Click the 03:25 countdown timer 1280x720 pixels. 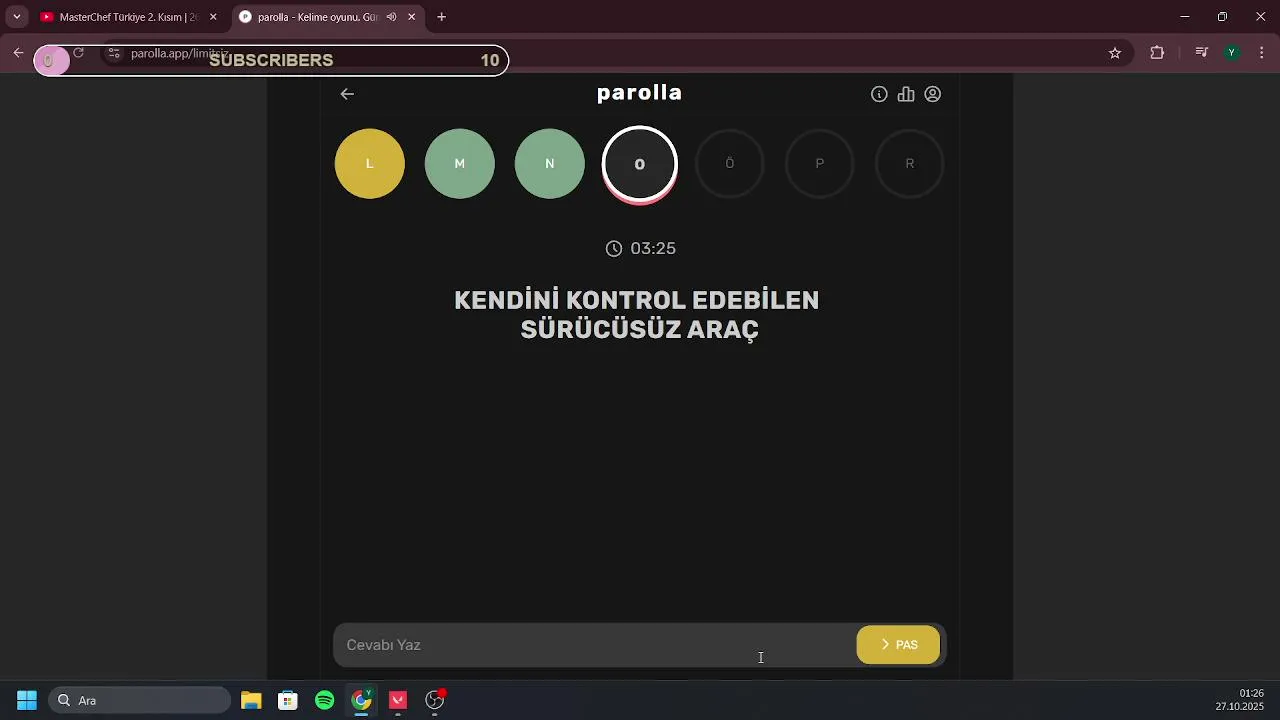click(641, 248)
